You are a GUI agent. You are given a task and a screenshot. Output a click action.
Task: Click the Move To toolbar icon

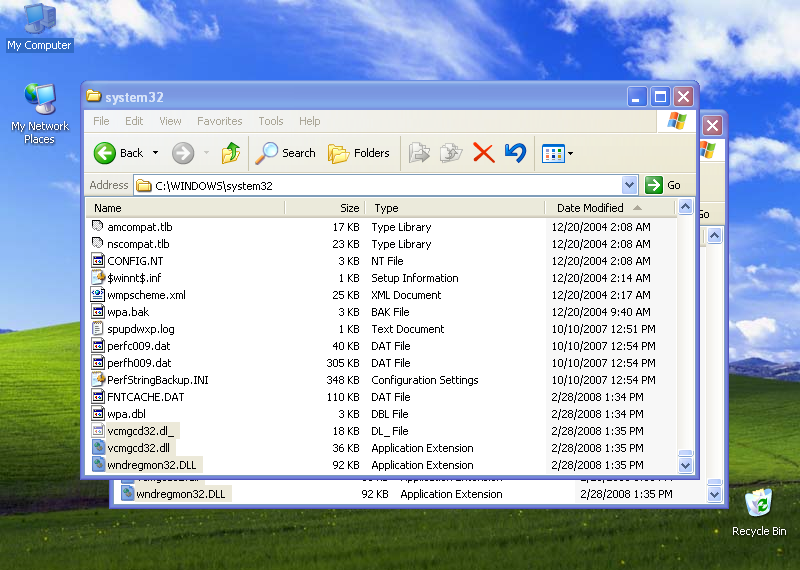click(x=419, y=153)
